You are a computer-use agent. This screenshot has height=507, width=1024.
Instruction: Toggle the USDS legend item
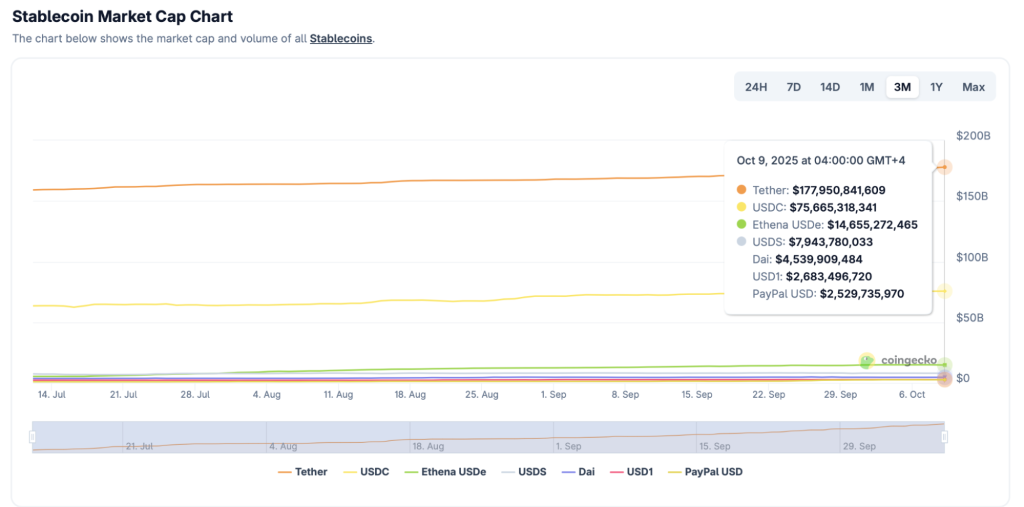pyautogui.click(x=523, y=472)
